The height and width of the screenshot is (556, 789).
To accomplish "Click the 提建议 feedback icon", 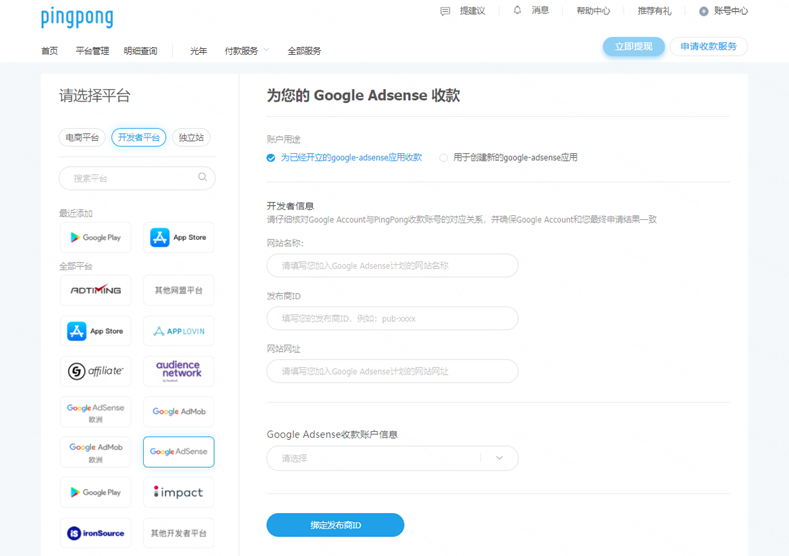I will point(445,11).
